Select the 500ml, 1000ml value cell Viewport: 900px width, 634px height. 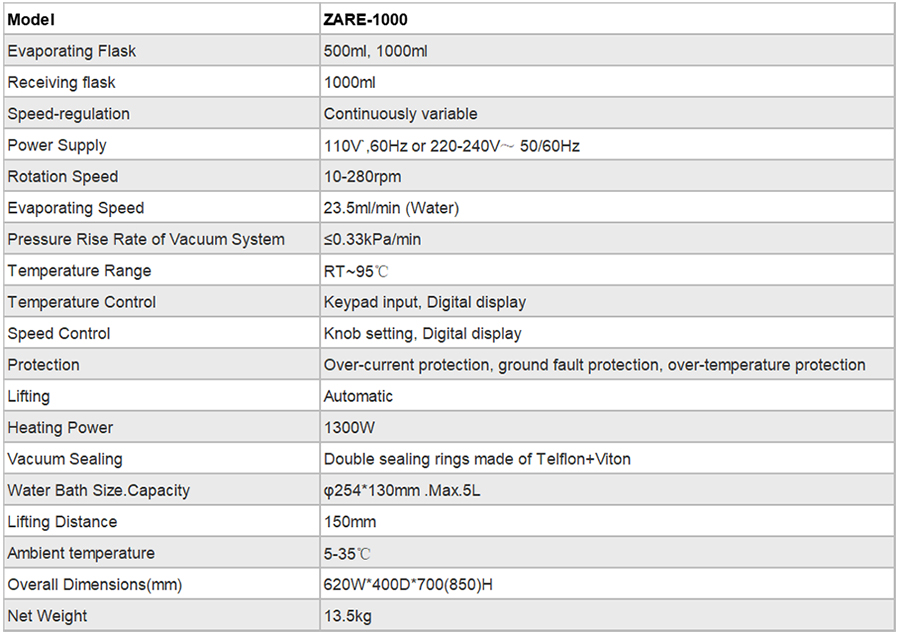607,51
